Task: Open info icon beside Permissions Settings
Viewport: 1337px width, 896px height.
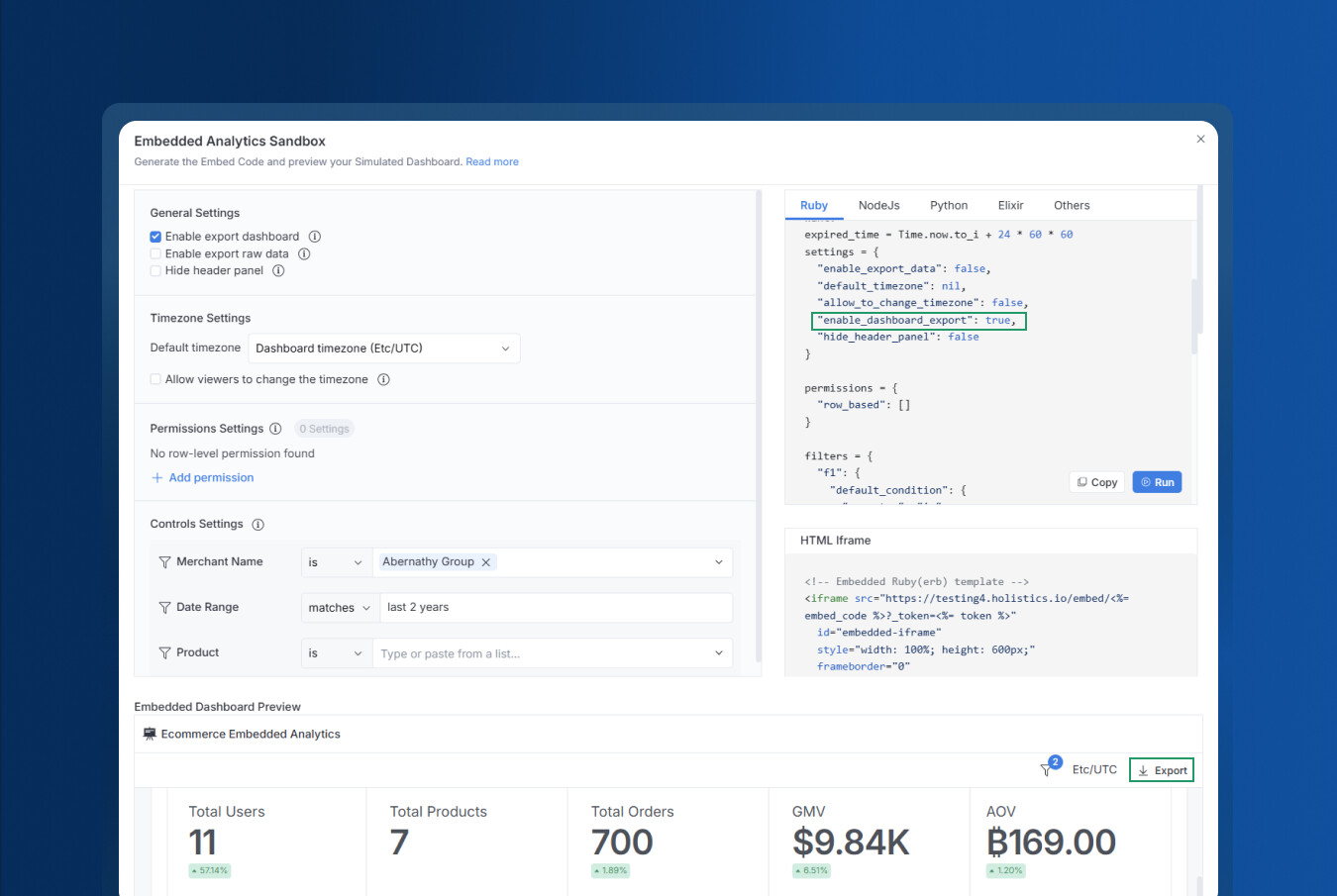Action: pos(275,429)
